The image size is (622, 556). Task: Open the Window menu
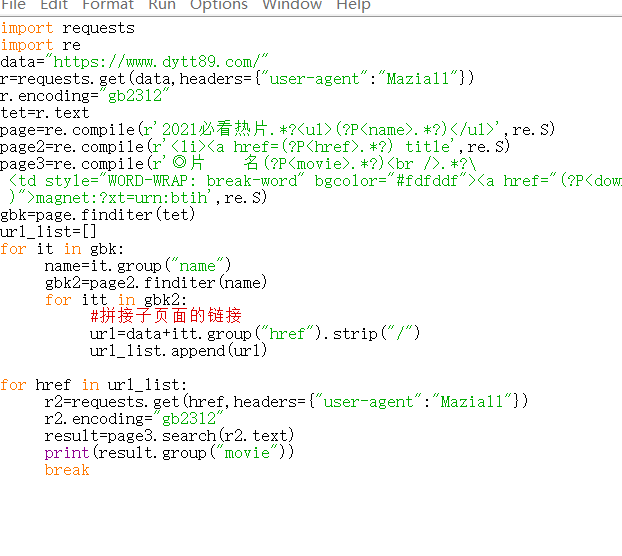(292, 5)
